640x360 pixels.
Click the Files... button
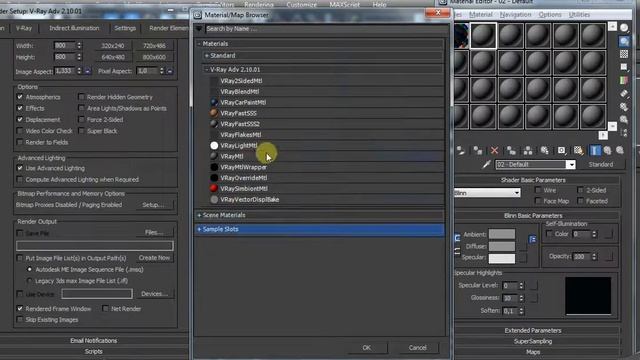tap(154, 233)
